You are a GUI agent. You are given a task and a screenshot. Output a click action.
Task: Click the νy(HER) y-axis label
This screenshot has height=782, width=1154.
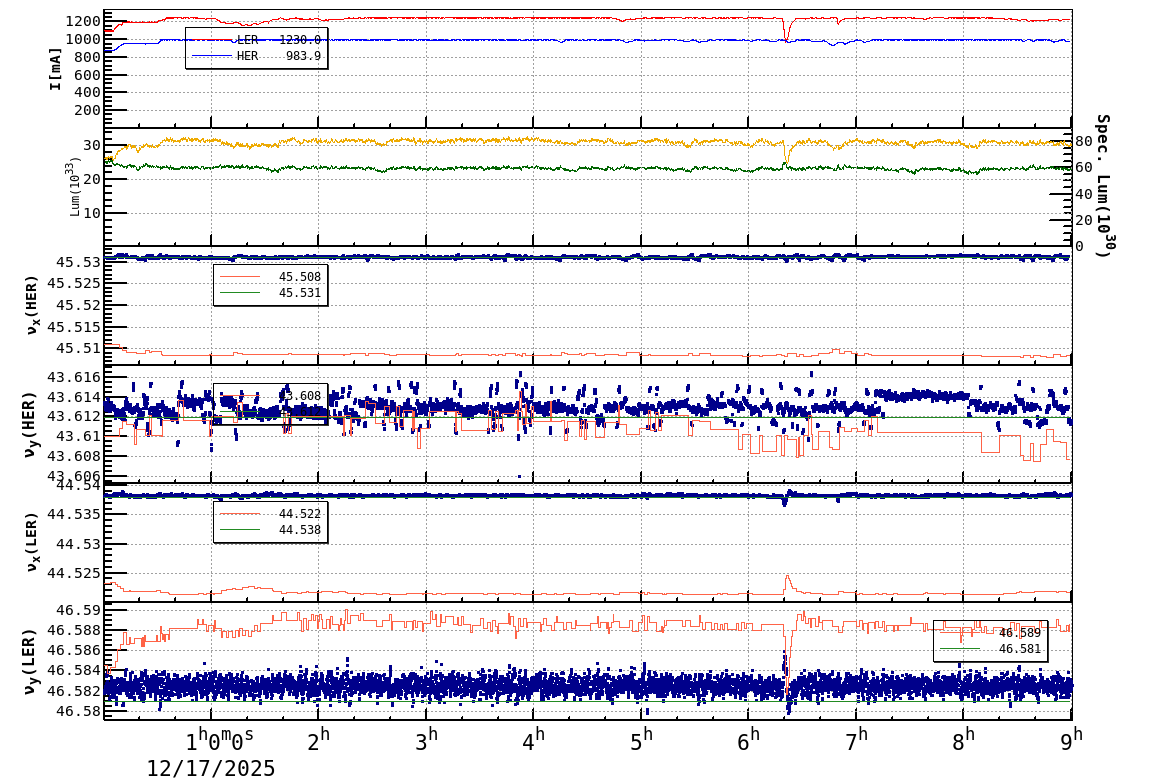(x=30, y=423)
